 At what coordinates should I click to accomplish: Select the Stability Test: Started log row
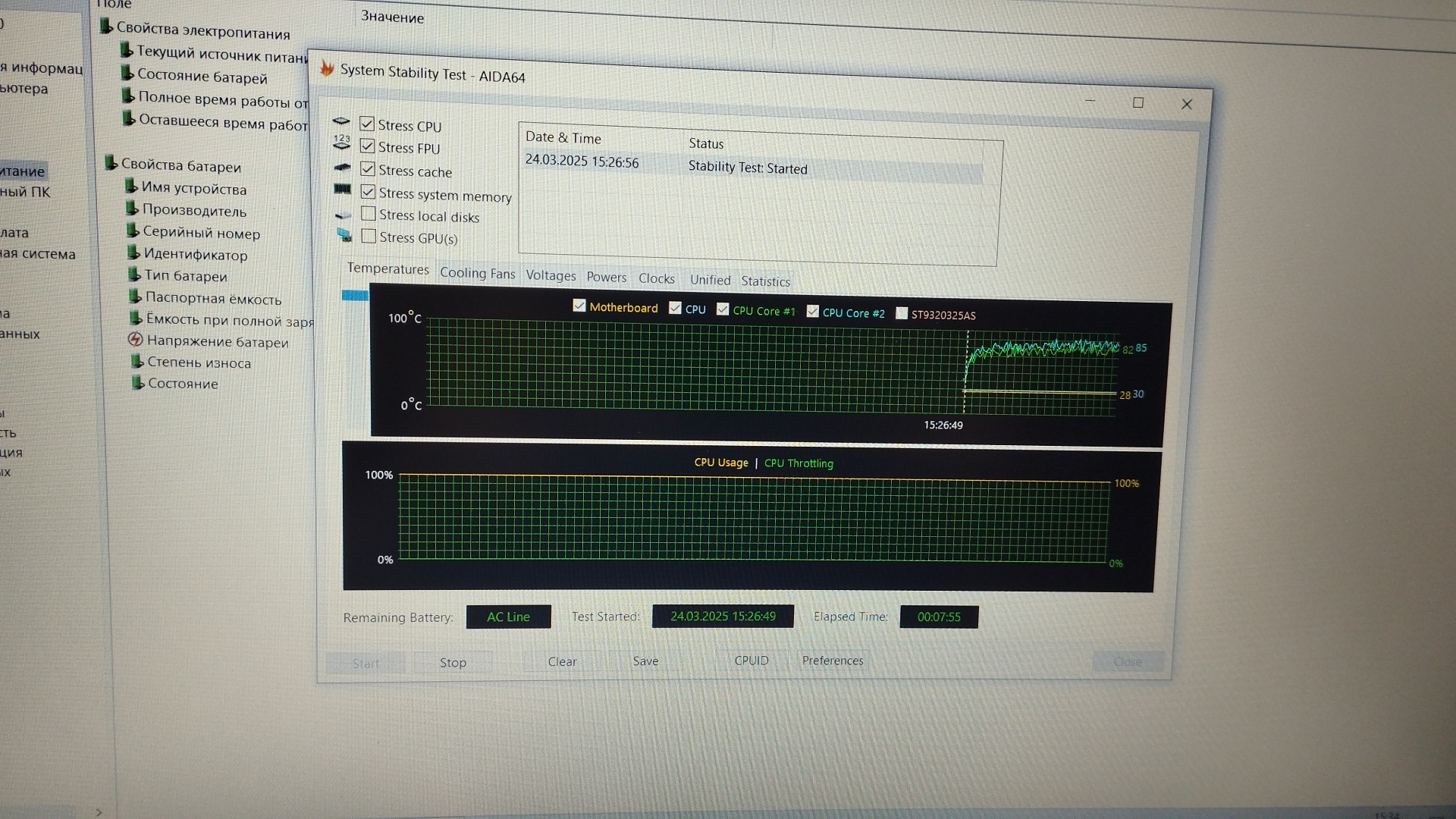747,168
